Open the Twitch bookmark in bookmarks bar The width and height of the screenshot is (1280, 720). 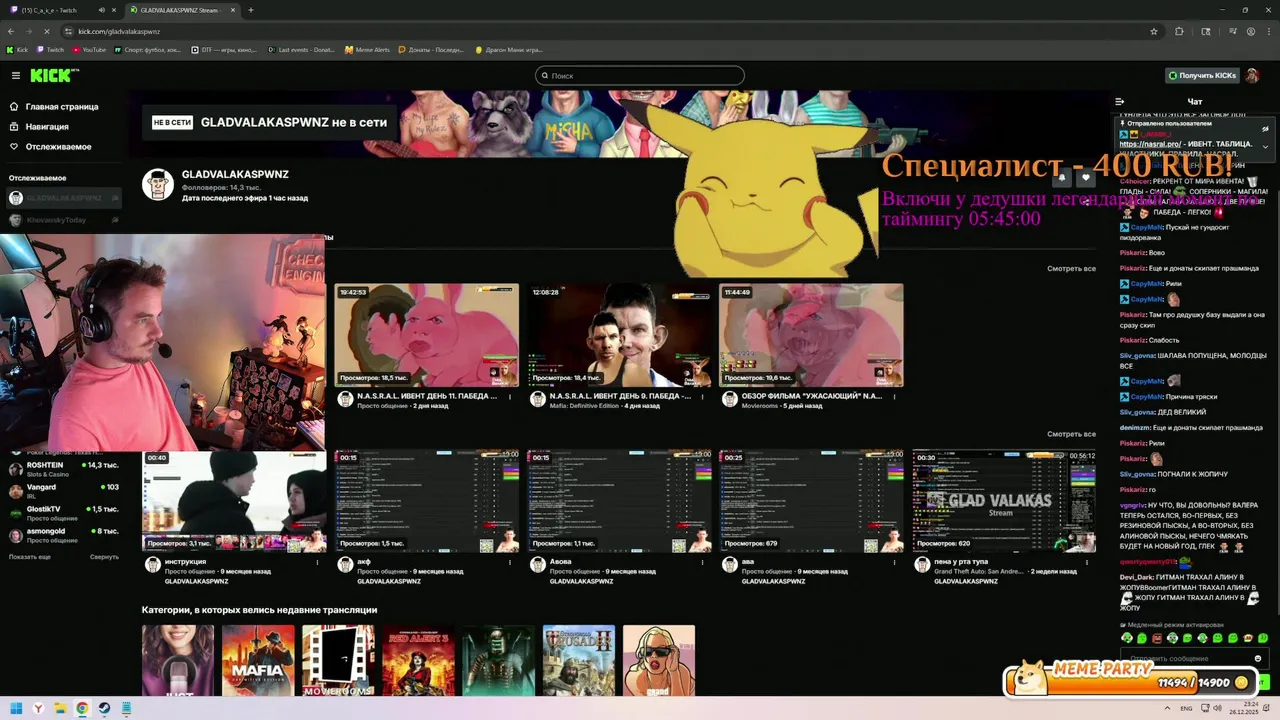click(x=50, y=49)
